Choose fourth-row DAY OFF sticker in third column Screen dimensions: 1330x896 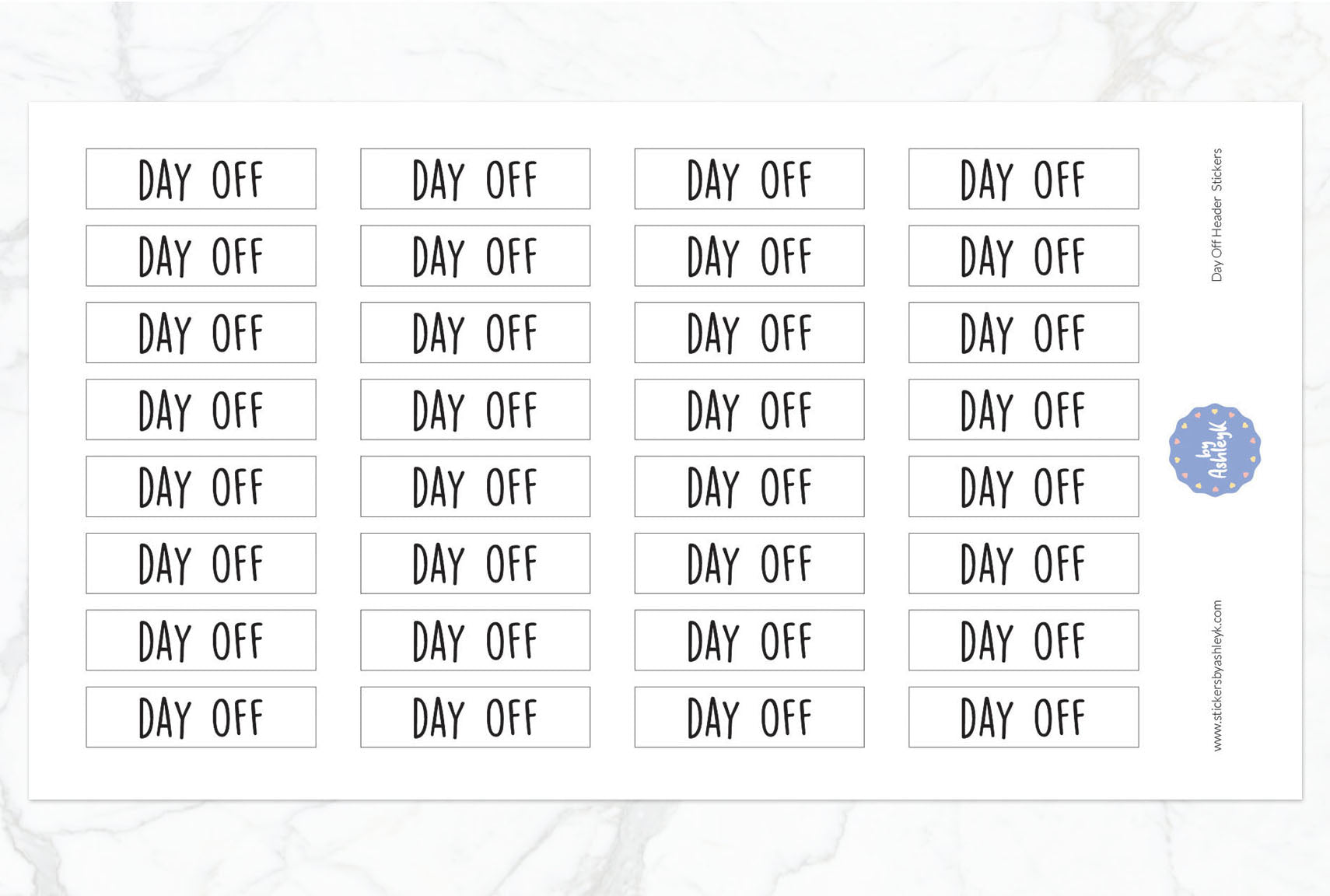(749, 410)
